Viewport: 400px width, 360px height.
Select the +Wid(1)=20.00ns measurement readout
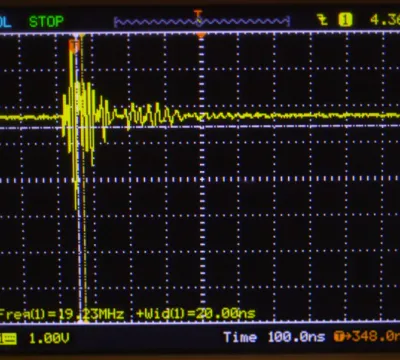click(x=196, y=314)
